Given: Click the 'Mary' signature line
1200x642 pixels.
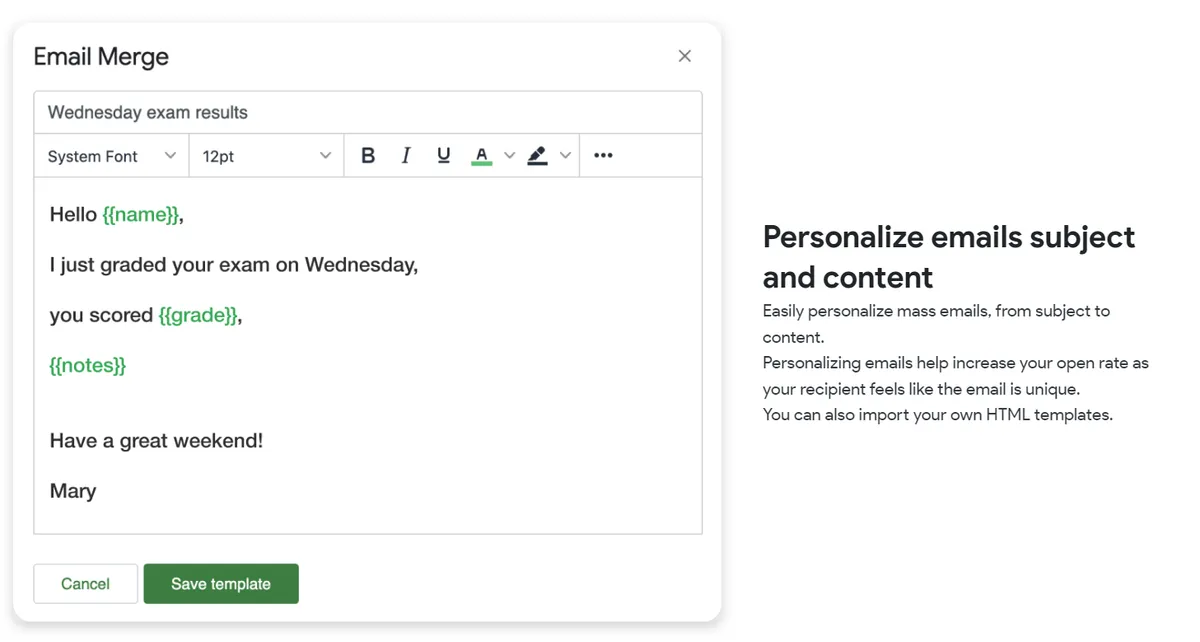Looking at the screenshot, I should coord(73,491).
